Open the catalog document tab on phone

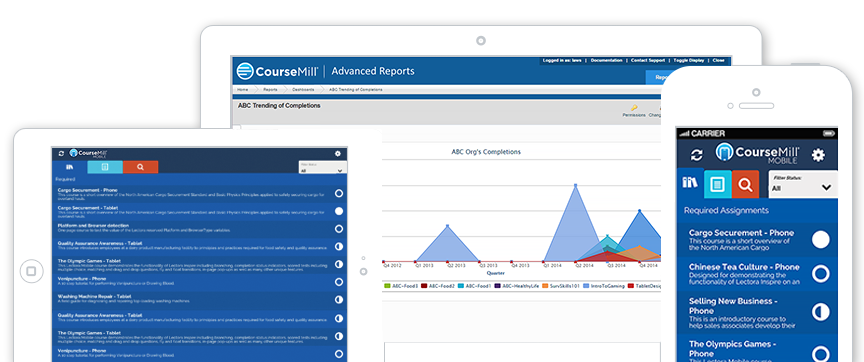click(x=717, y=184)
